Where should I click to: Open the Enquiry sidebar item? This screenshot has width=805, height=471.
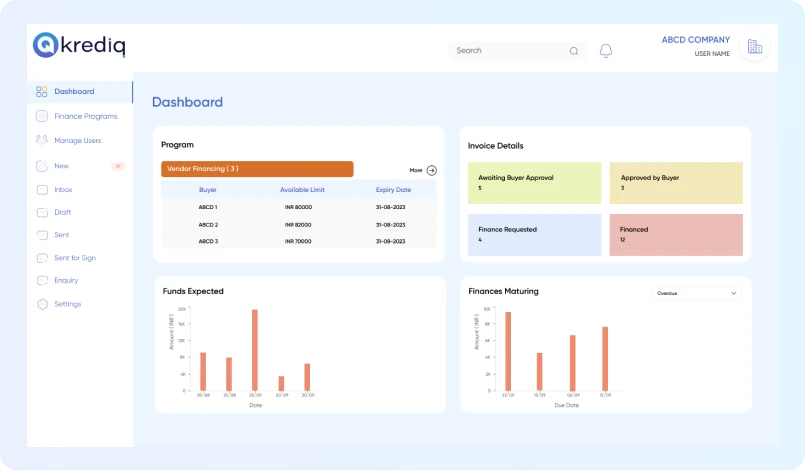tap(66, 281)
